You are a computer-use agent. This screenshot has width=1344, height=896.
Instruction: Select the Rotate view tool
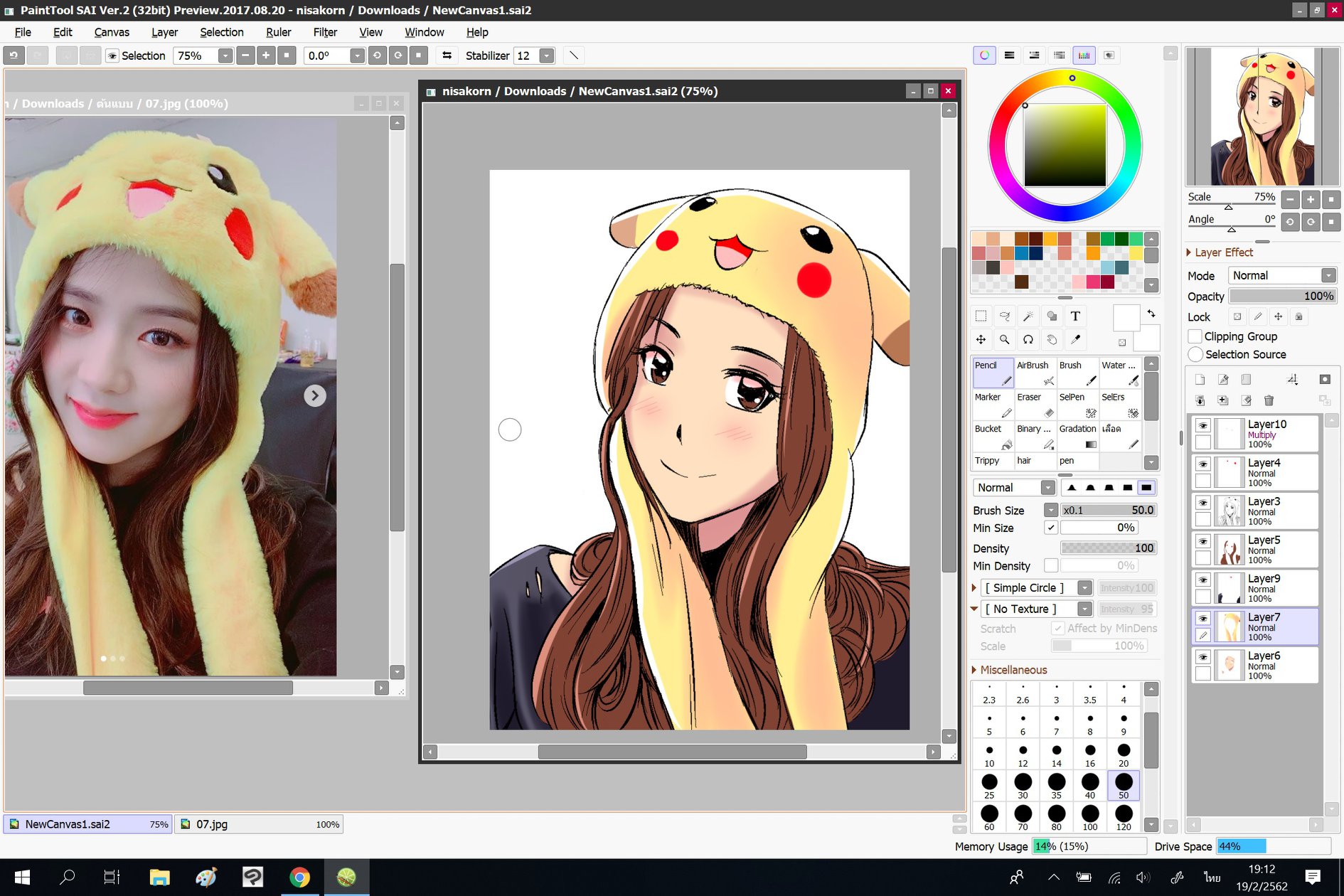(x=1028, y=339)
